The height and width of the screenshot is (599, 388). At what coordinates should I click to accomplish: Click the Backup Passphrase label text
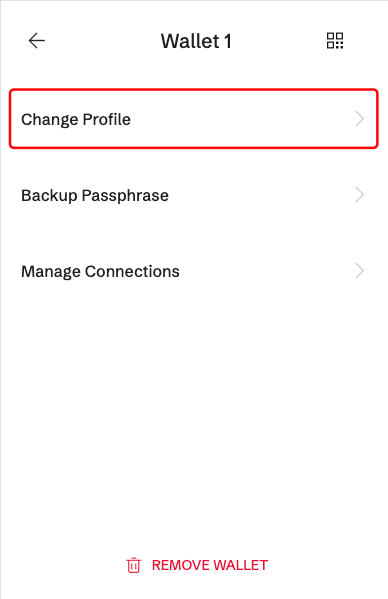click(x=95, y=196)
